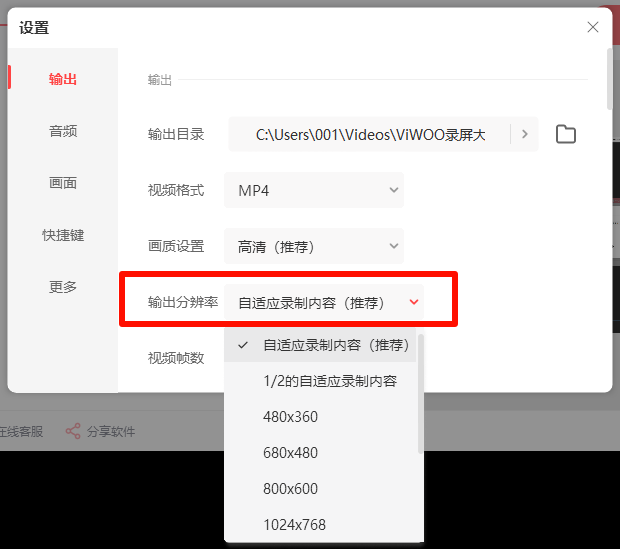Switch to the 音频 settings tab
The height and width of the screenshot is (549, 620).
pos(63,131)
